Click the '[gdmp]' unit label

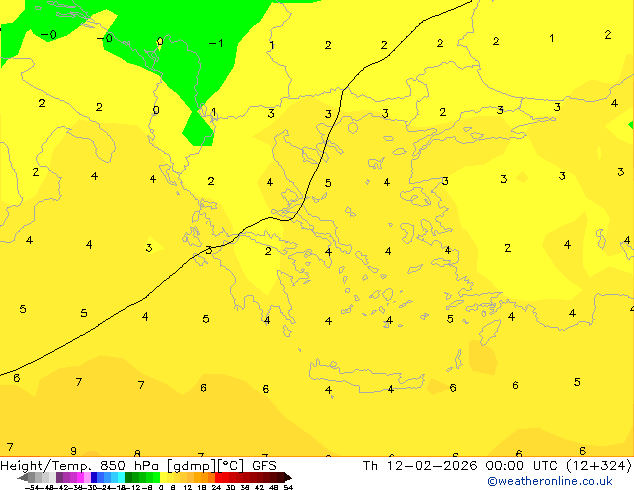(191, 466)
